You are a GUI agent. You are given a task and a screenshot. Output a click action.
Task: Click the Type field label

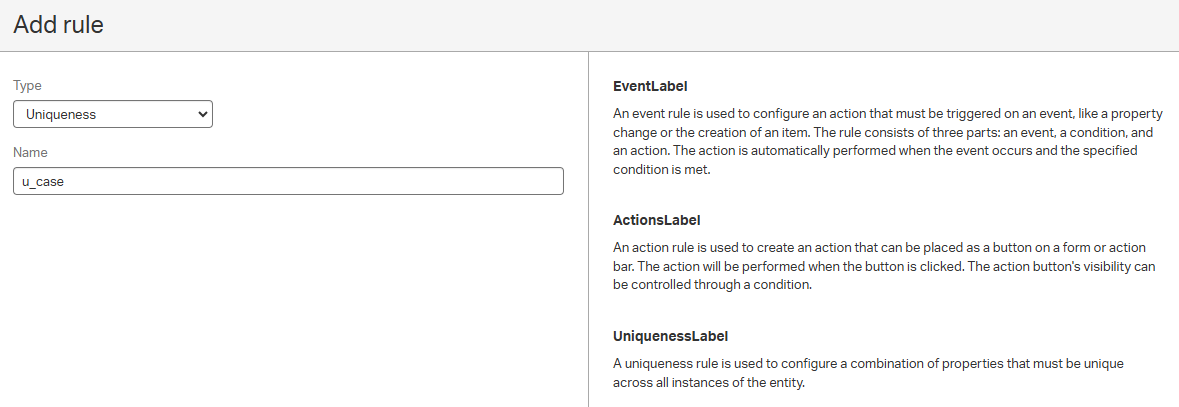coord(27,86)
